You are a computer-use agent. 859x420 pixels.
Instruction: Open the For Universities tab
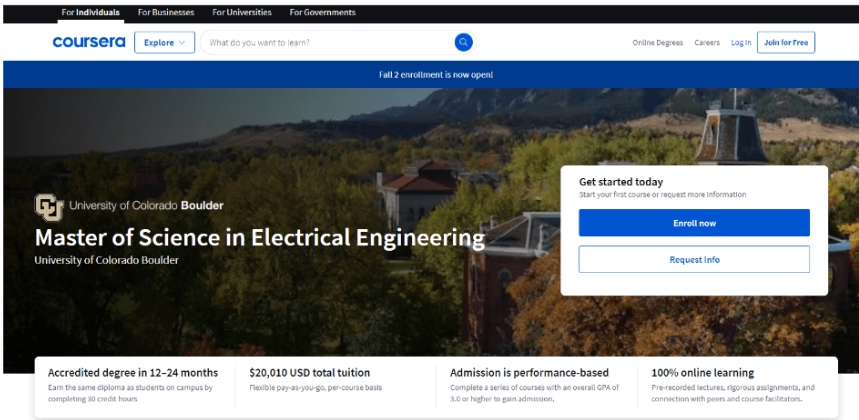tap(242, 12)
